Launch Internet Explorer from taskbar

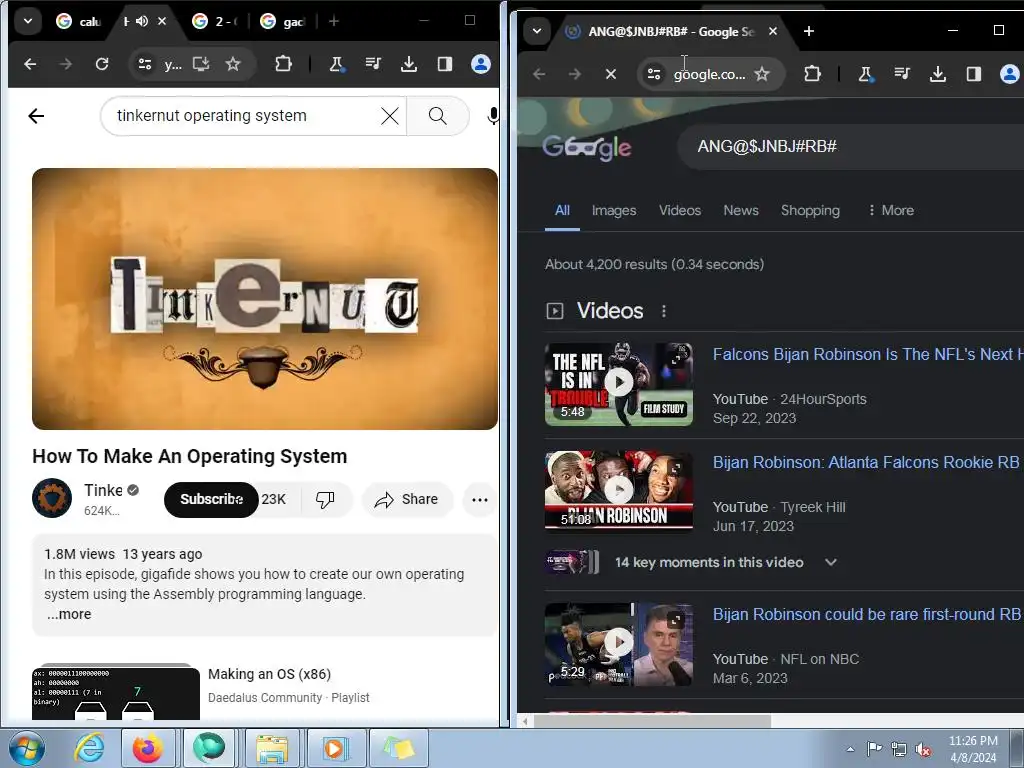[88, 748]
